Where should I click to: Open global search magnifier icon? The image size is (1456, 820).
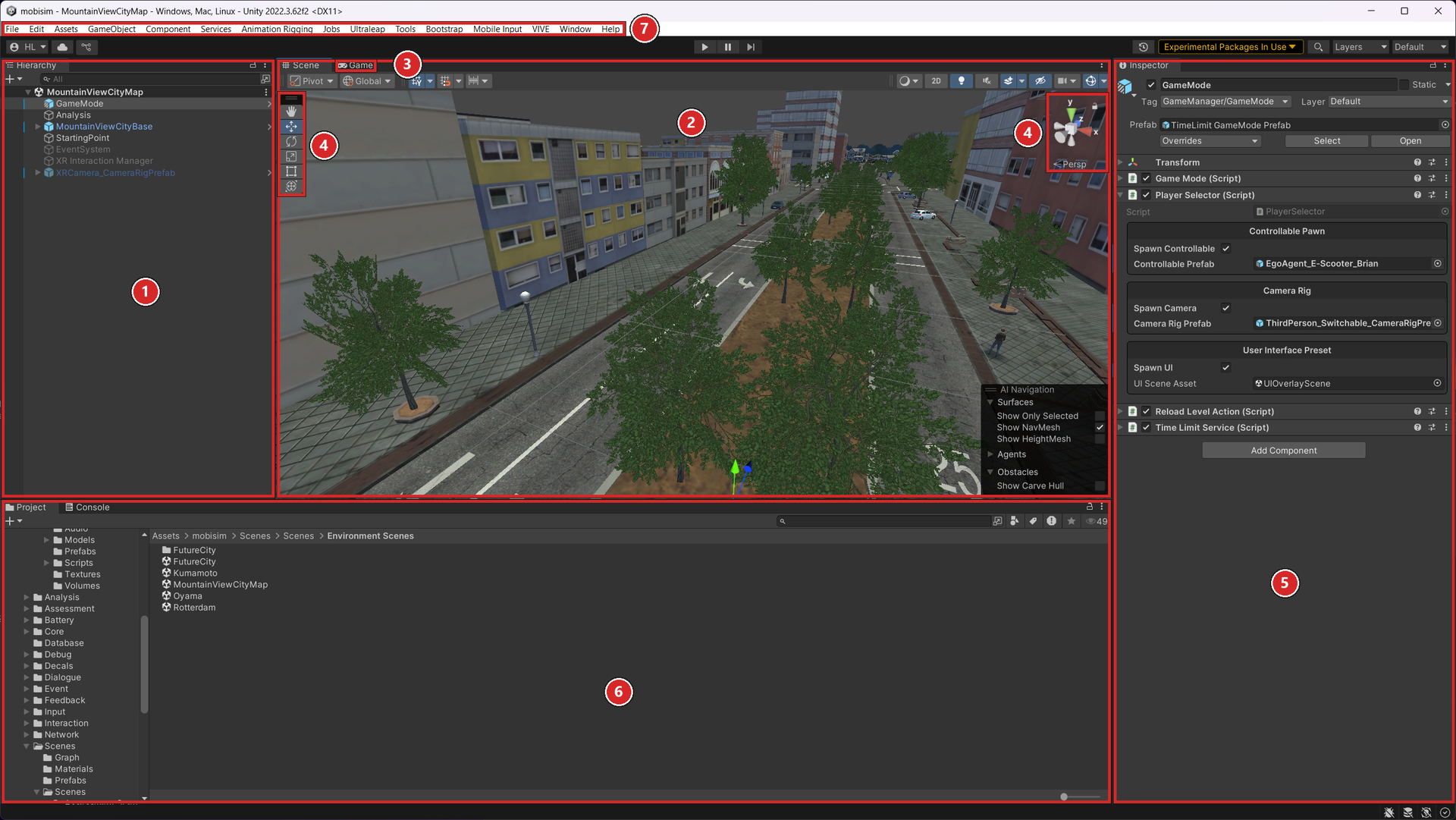(x=1319, y=47)
